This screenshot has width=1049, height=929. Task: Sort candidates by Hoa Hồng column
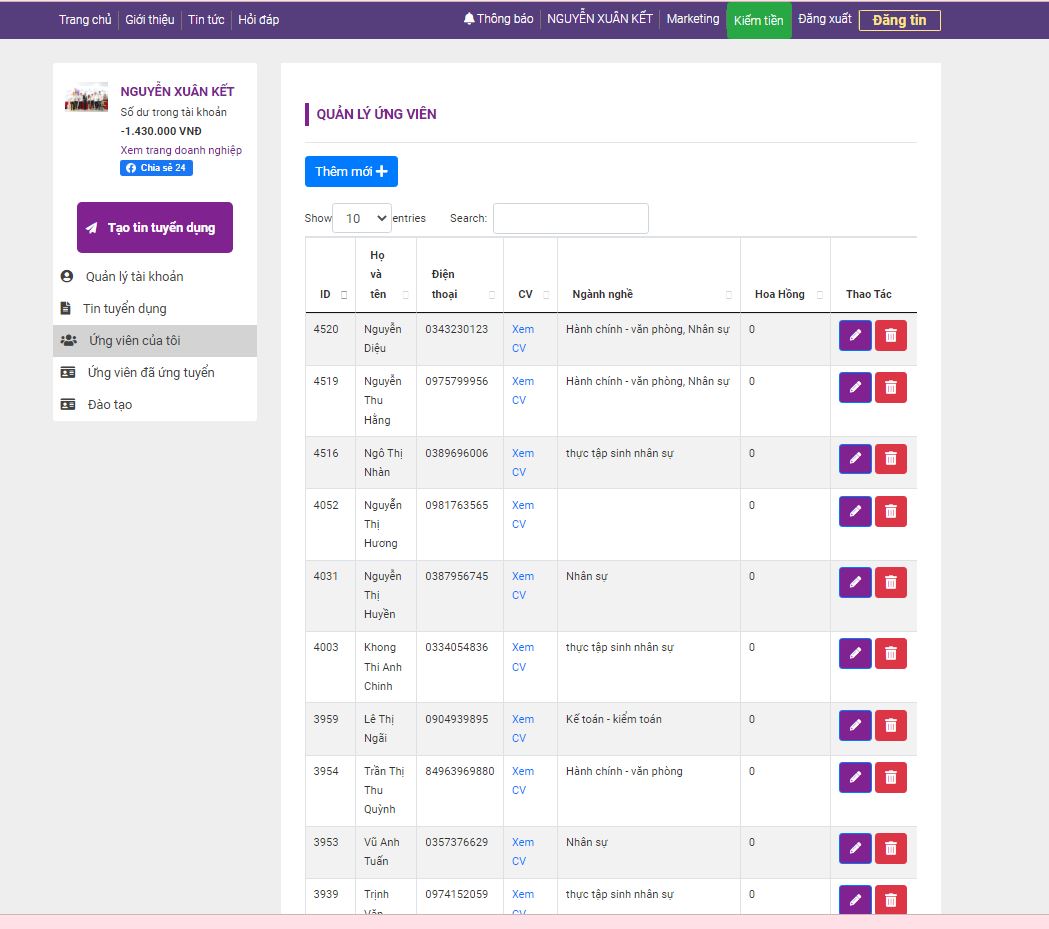pos(785,294)
